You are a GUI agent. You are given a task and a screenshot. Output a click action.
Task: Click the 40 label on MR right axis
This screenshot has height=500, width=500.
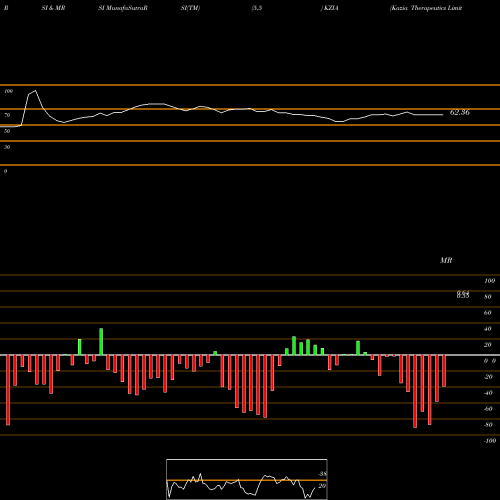(x=488, y=329)
